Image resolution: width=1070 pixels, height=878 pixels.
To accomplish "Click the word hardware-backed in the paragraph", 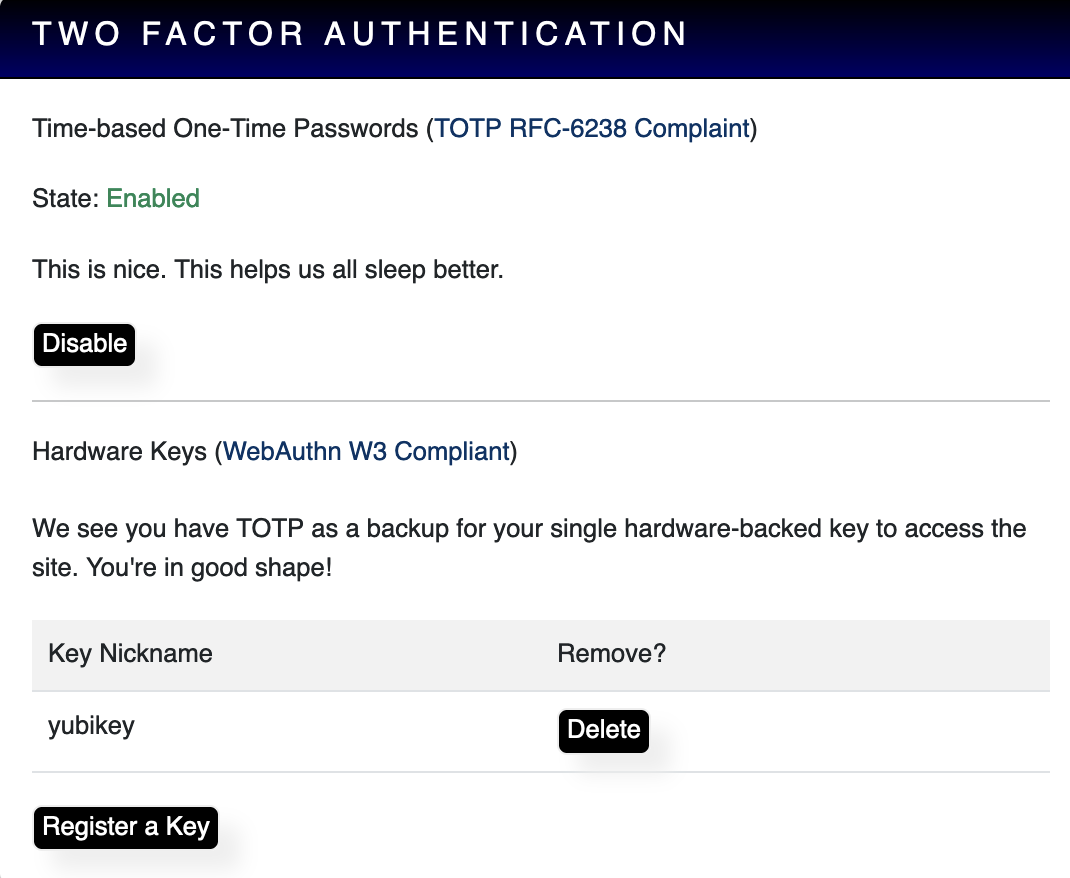I will coord(723,529).
